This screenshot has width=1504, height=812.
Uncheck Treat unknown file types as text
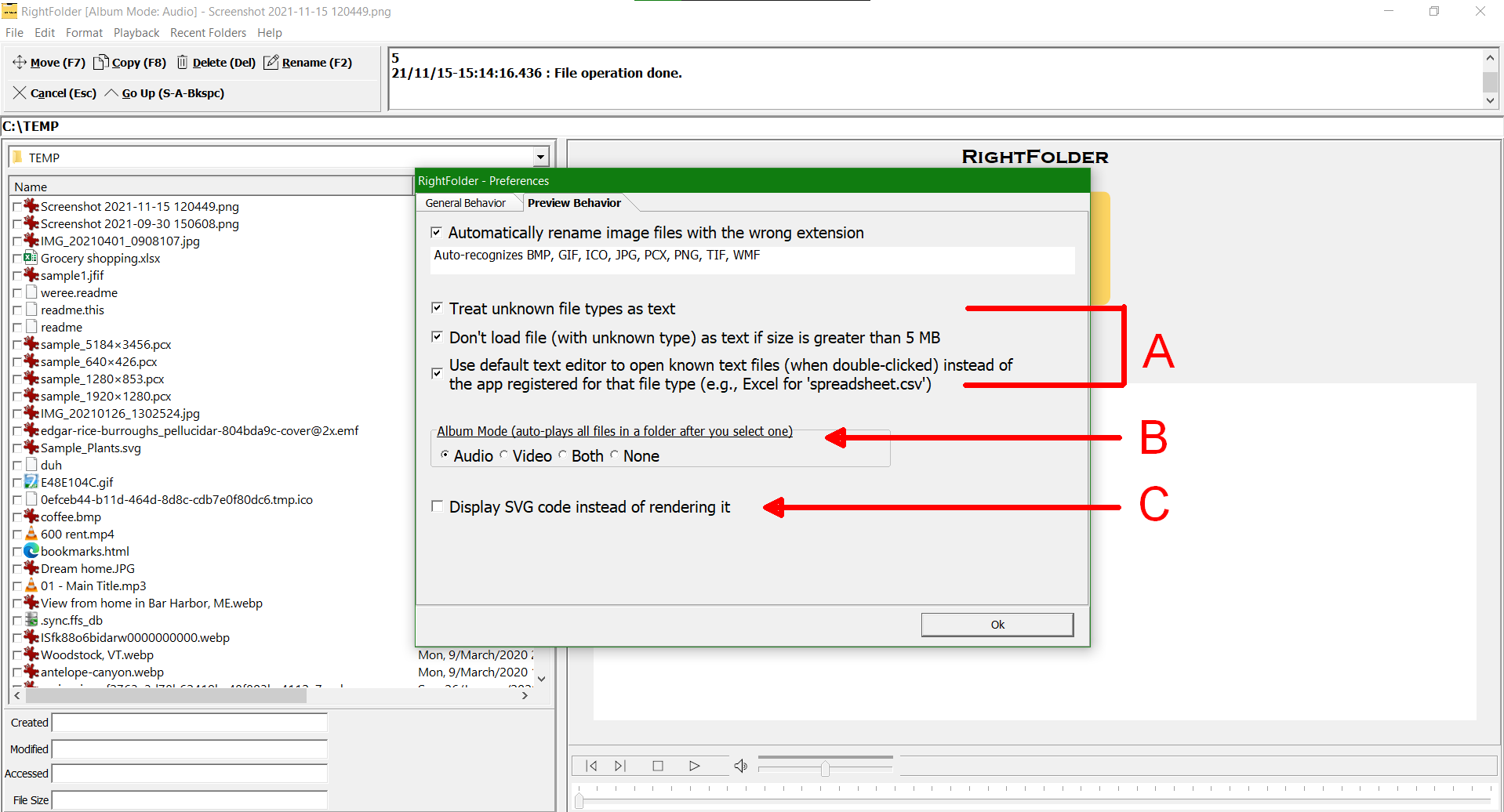pos(437,308)
